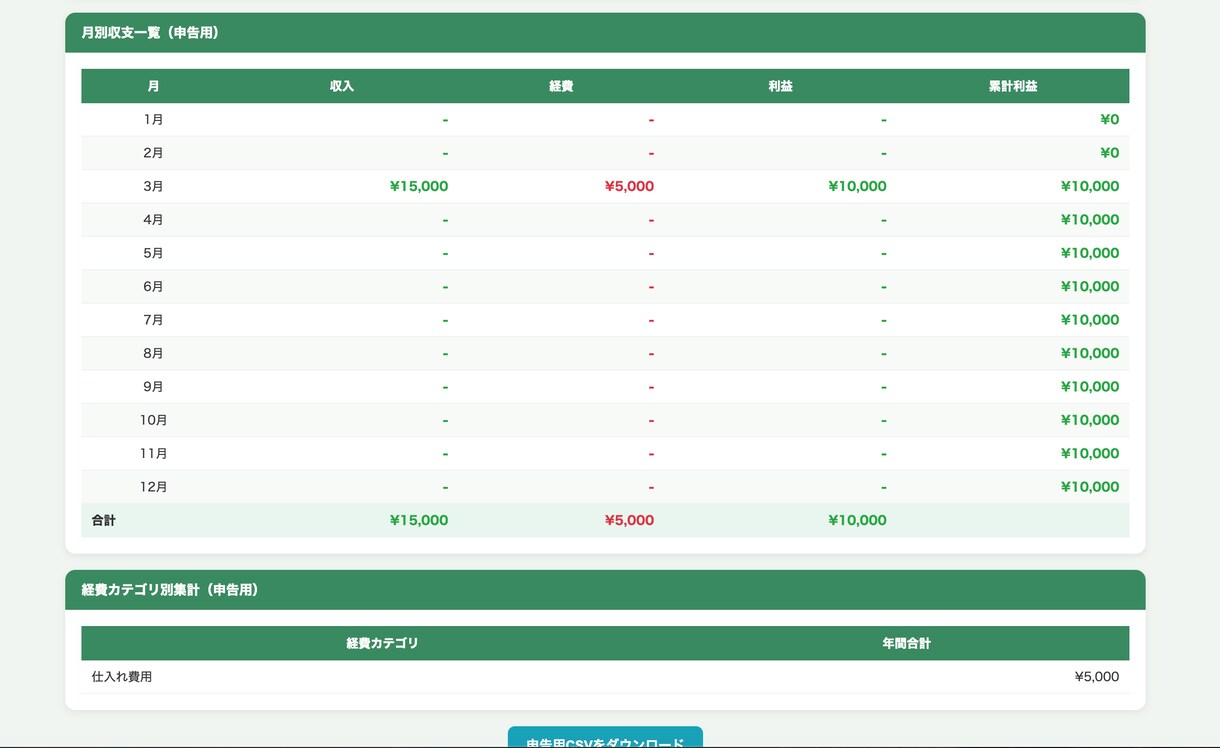The height and width of the screenshot is (748, 1220).
Task: Click the 年間合計 column header
Action: point(906,643)
